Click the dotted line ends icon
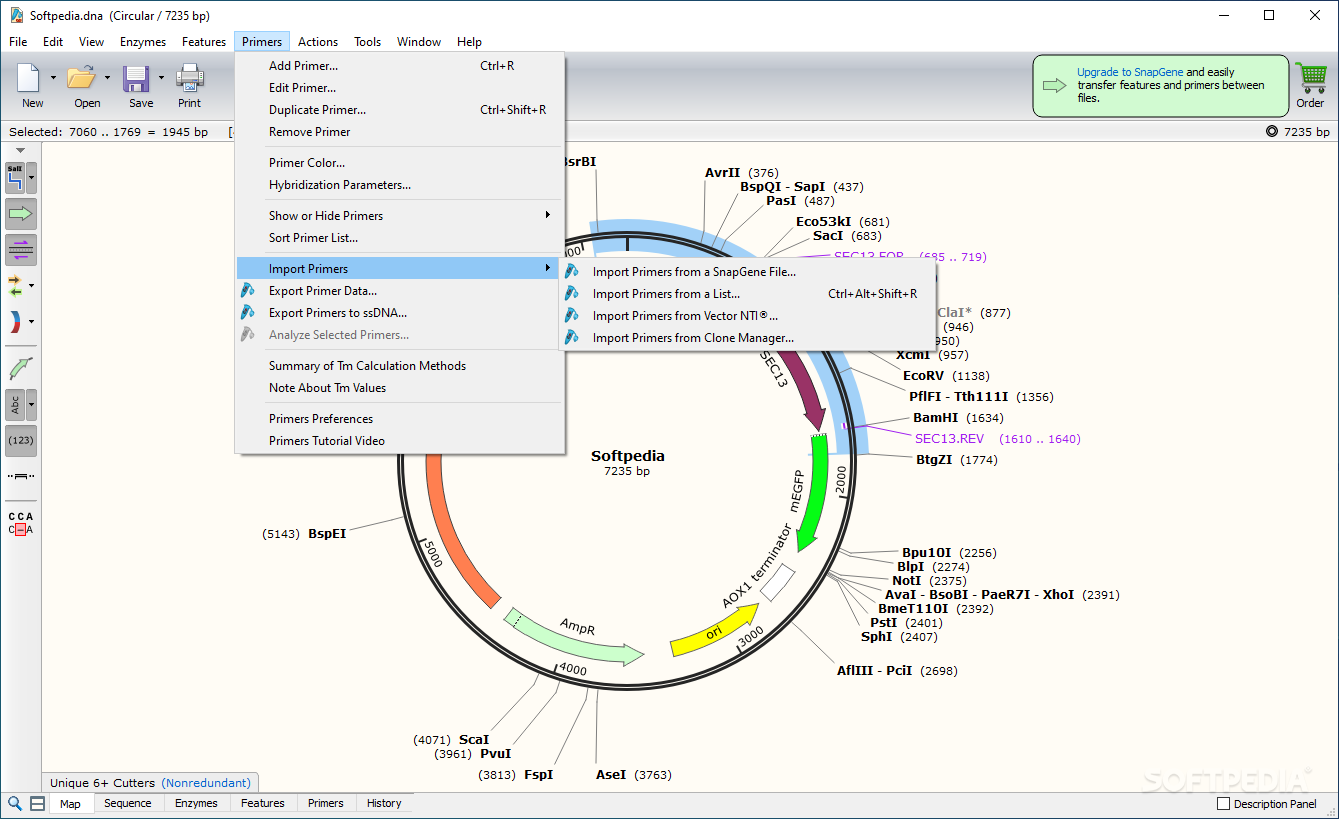The height and width of the screenshot is (819, 1339). click(21, 476)
